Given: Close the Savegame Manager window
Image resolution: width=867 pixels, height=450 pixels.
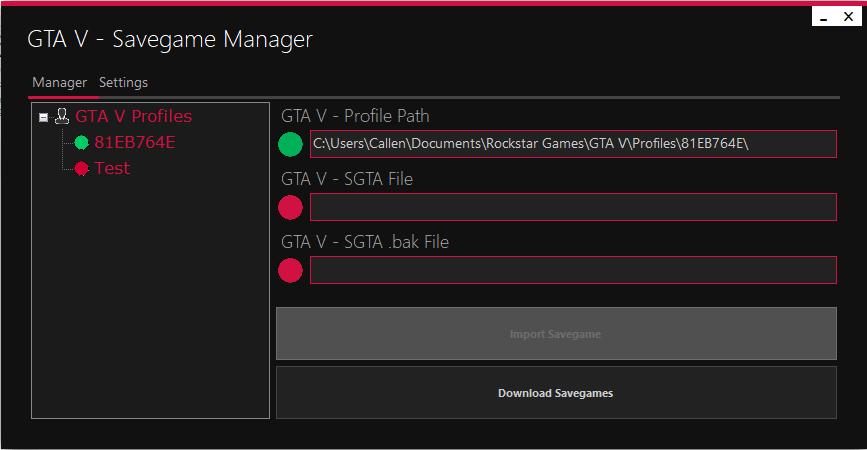Looking at the screenshot, I should coord(848,17).
